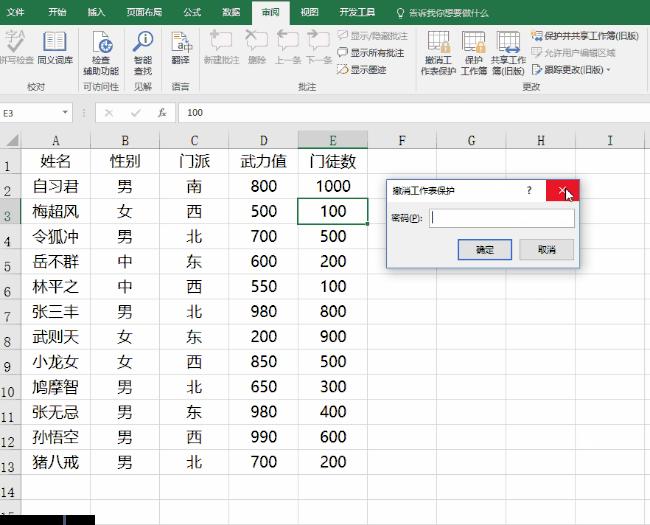Close the unprotect sheet dialog
650x525 pixels.
[x=562, y=190]
